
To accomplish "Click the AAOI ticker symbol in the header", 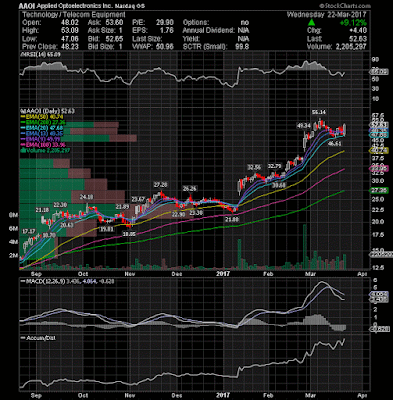I will [x=27, y=6].
